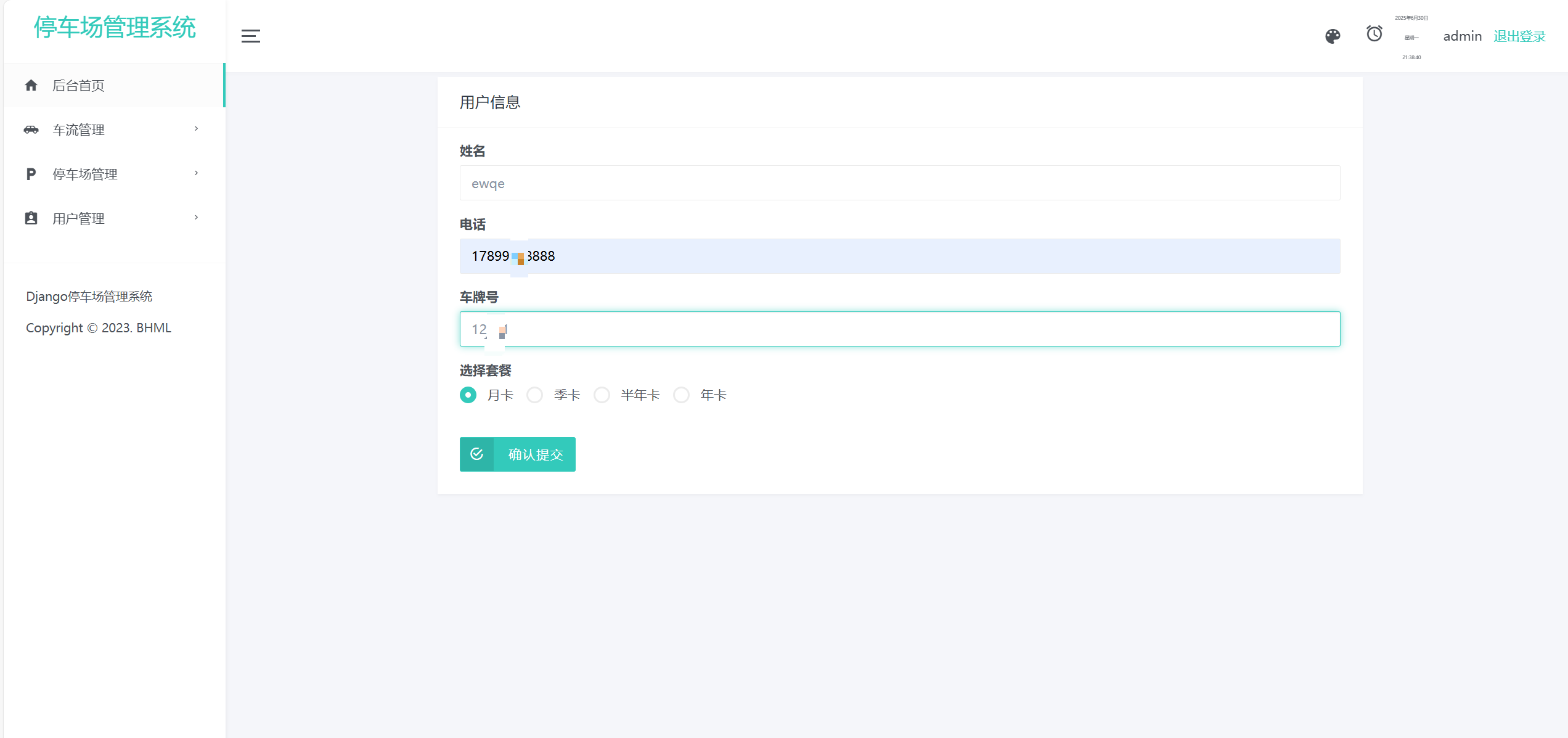This screenshot has height=738, width=1568.
Task: Select the 月卡 radio option
Action: click(468, 395)
